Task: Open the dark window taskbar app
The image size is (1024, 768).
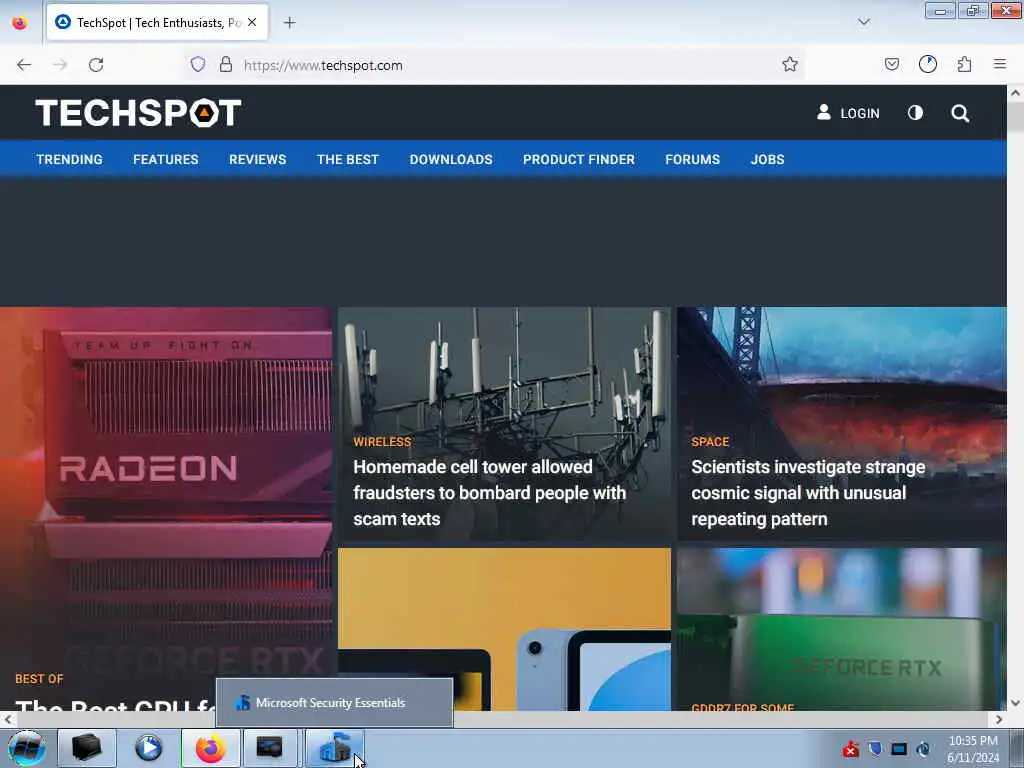Action: [270, 748]
